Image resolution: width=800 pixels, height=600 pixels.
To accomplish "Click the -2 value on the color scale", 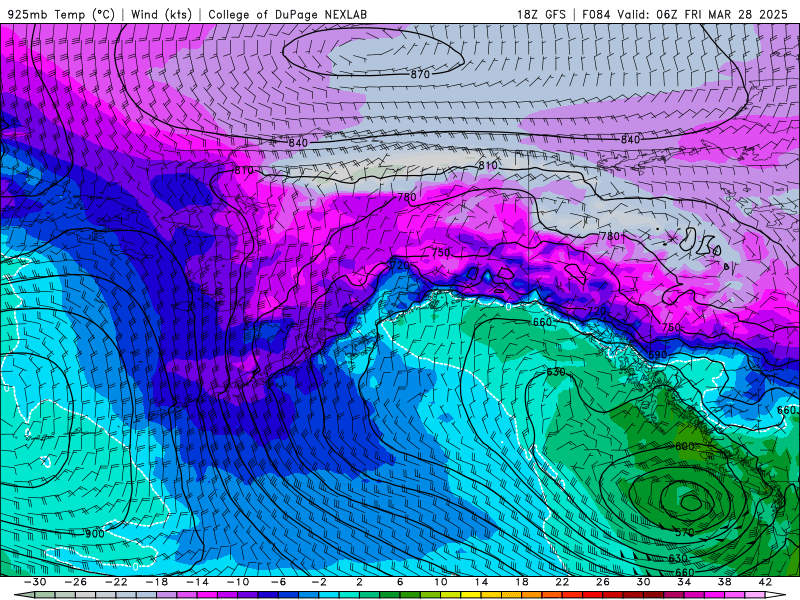I will [x=318, y=582].
